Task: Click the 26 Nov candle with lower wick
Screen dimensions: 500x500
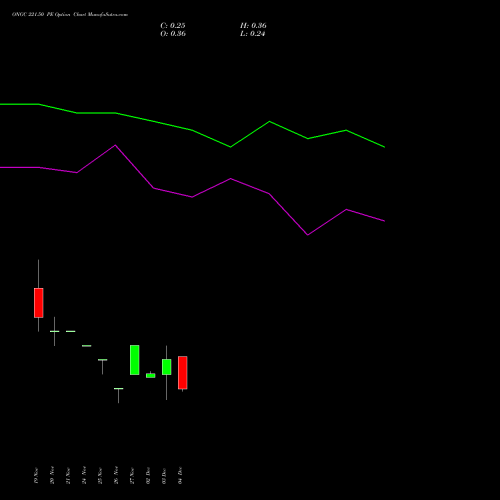Action: pos(119,389)
